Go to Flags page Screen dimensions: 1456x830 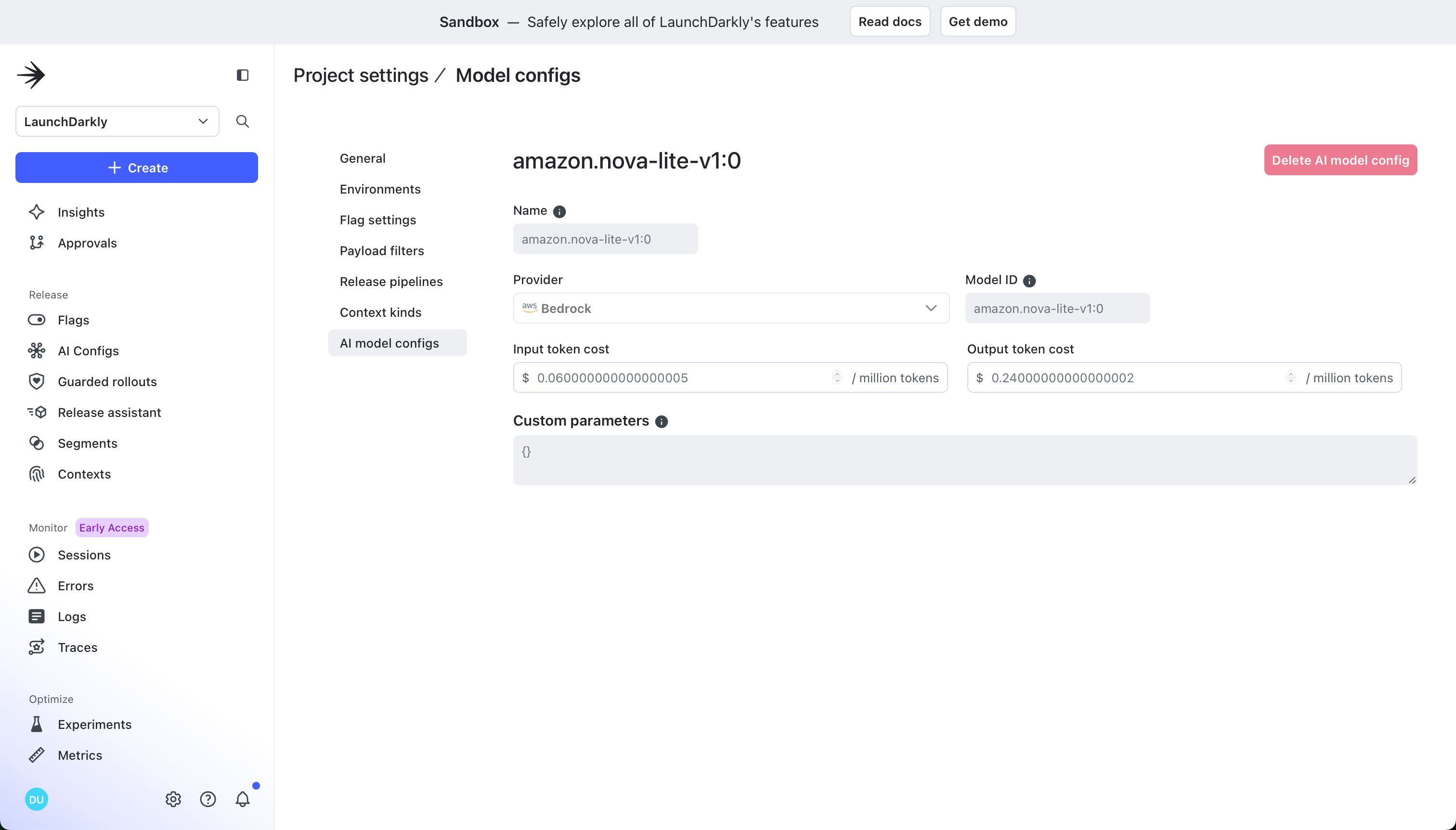[73, 320]
